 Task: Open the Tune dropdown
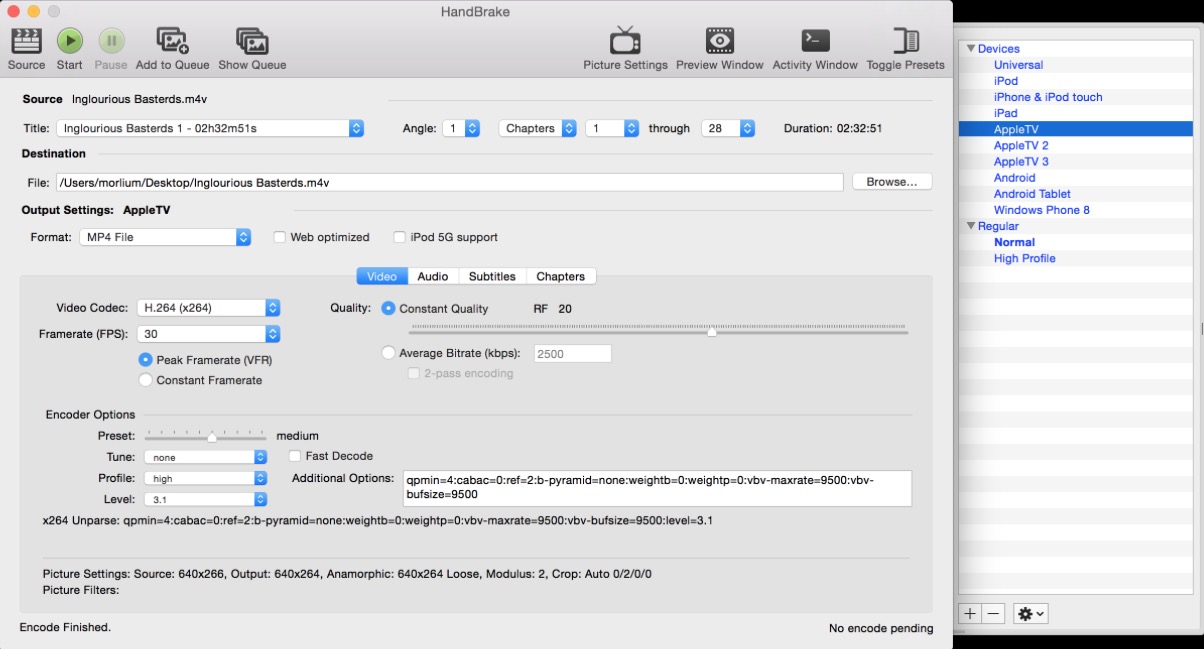point(206,457)
